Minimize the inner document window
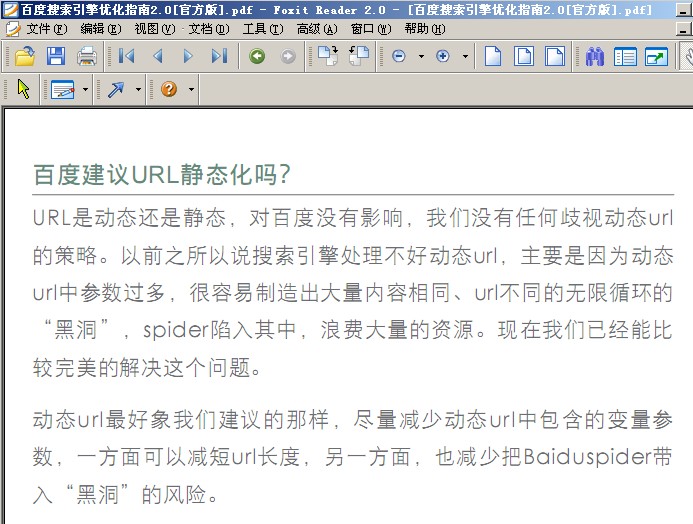 (684, 30)
